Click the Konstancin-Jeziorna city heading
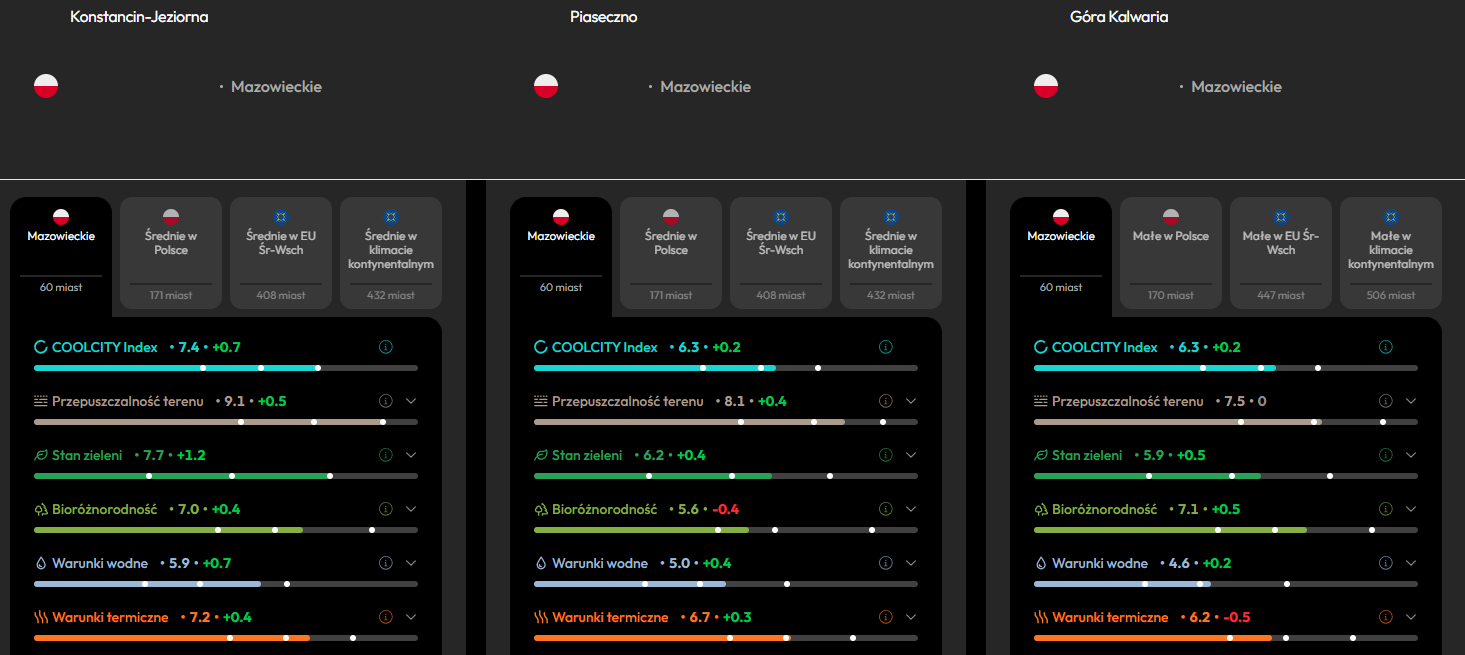1465x655 pixels. [x=139, y=17]
